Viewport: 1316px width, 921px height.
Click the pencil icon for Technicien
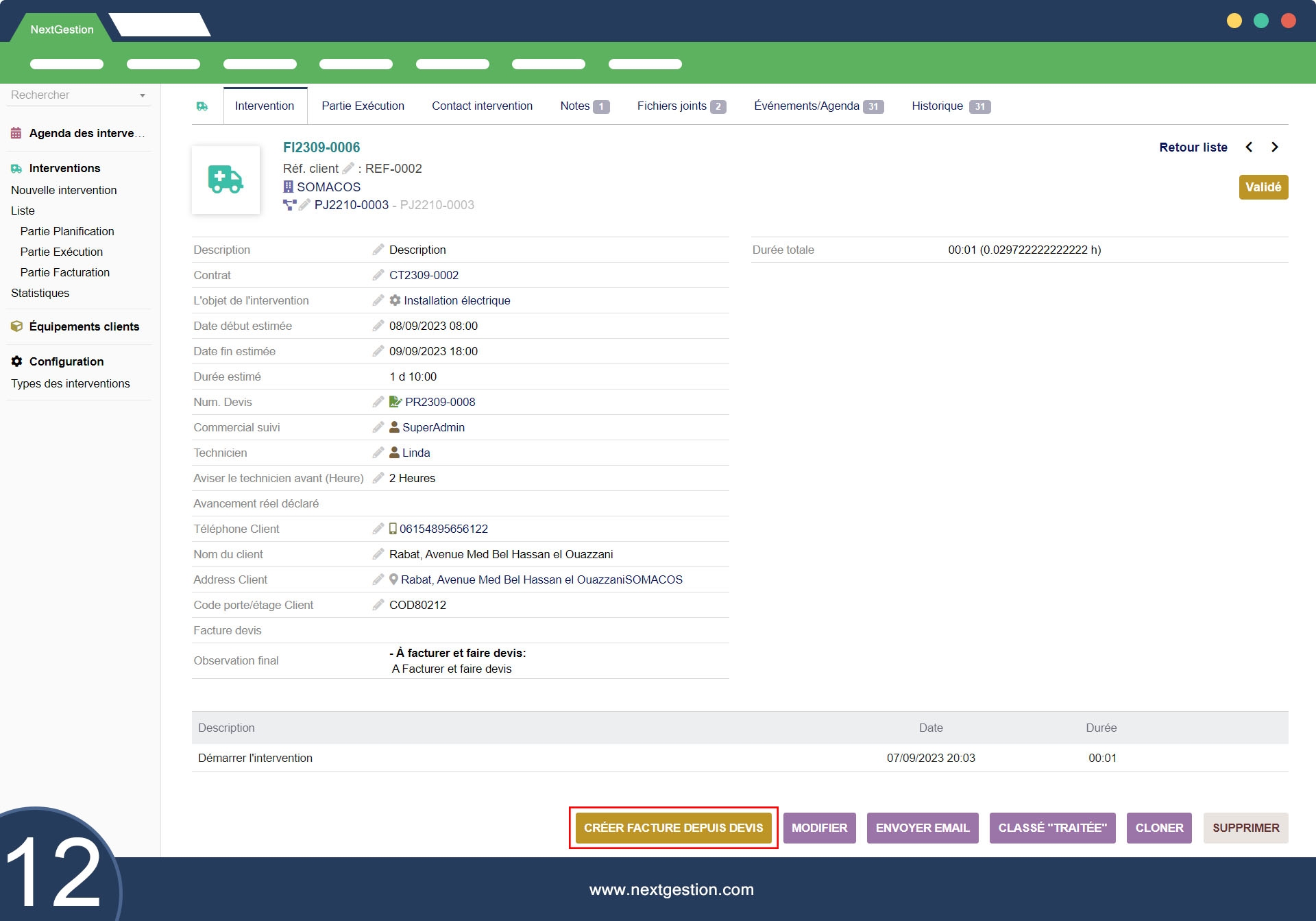(x=378, y=453)
